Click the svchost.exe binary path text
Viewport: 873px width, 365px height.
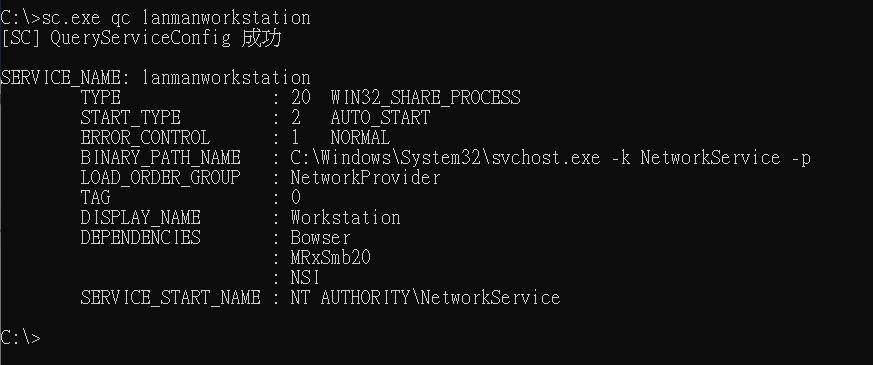pos(550,157)
